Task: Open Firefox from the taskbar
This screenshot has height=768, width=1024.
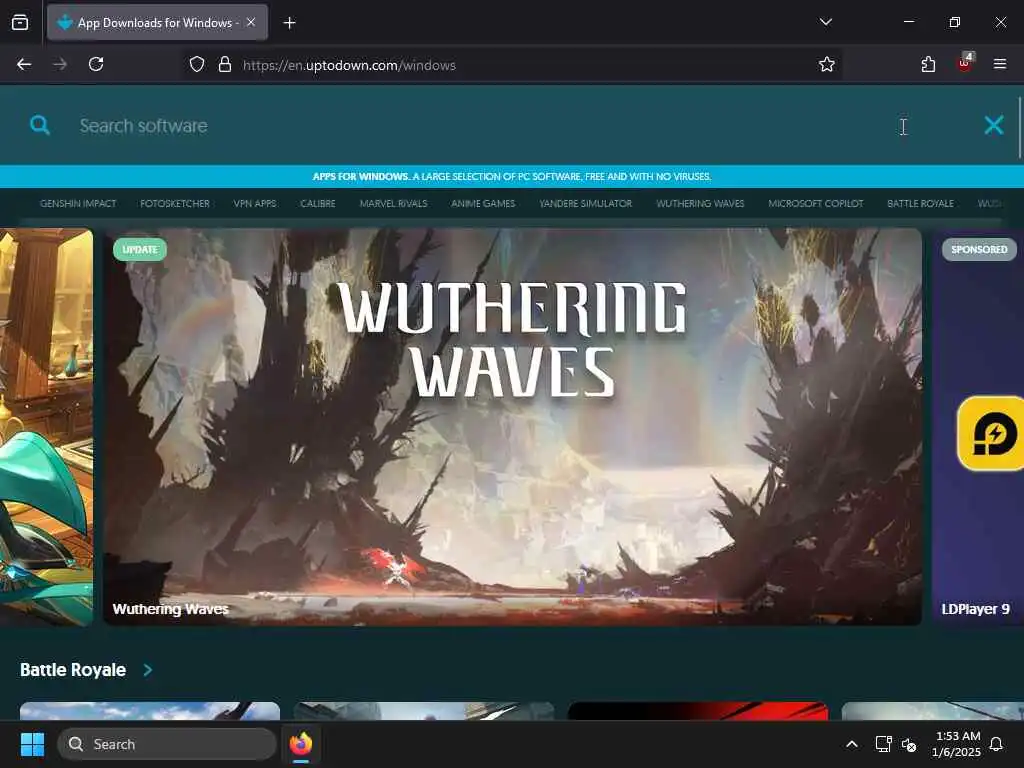Action: point(301,744)
